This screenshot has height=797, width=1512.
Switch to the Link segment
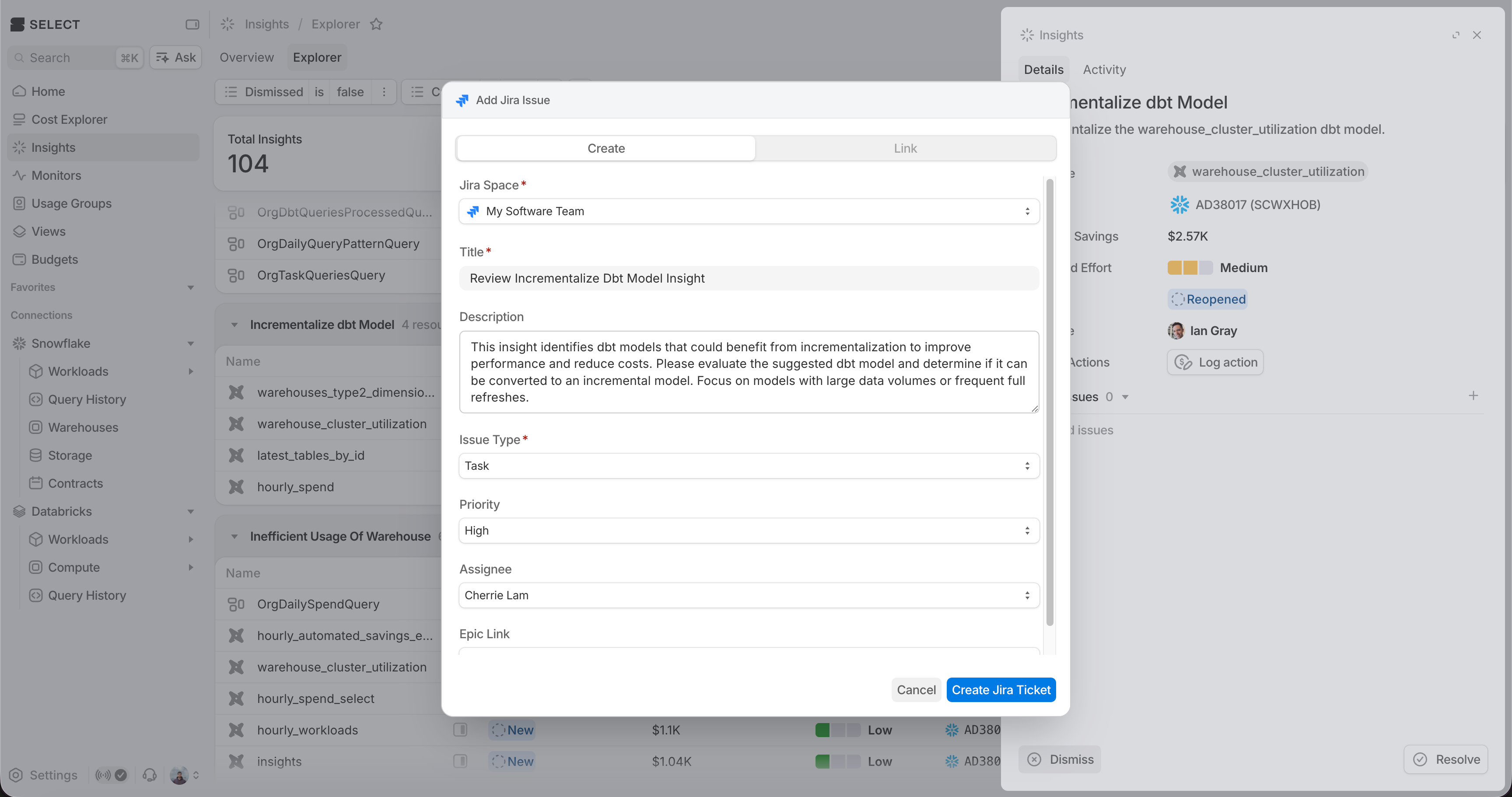(905, 148)
